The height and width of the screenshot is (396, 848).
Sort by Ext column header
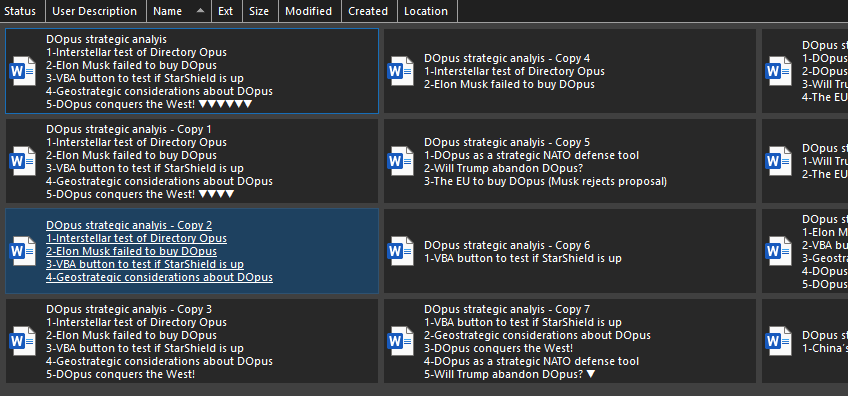[227, 11]
